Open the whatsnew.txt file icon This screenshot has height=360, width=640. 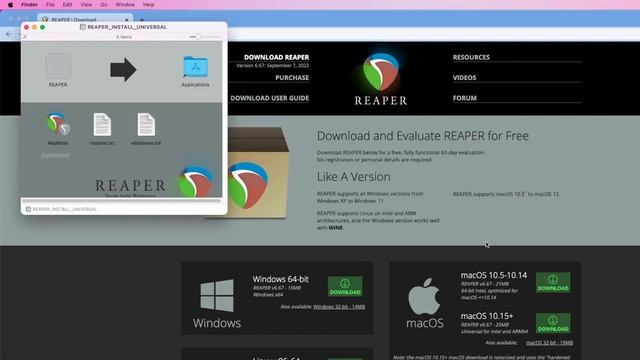tap(146, 124)
